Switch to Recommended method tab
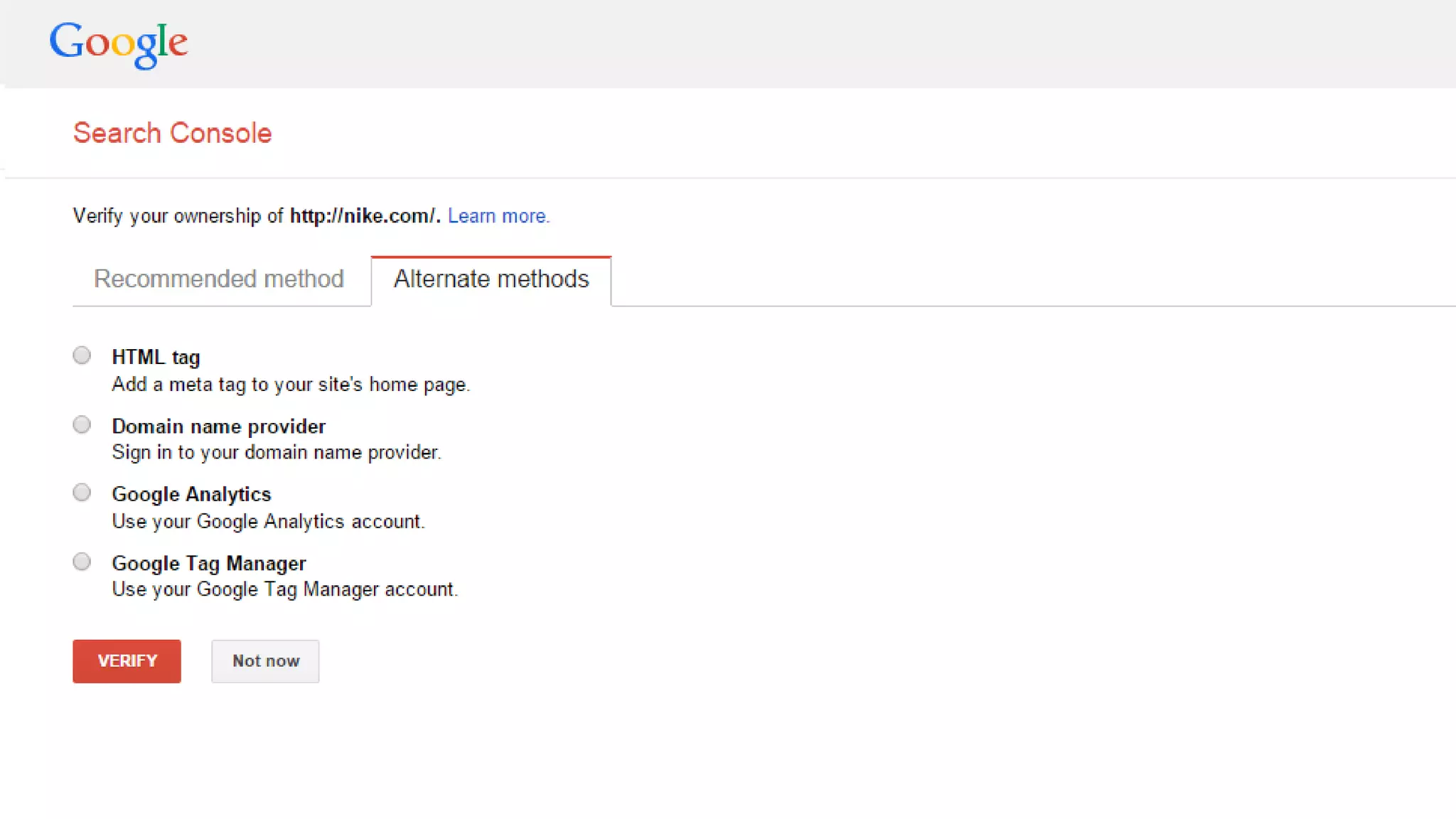The height and width of the screenshot is (819, 1456). (219, 279)
